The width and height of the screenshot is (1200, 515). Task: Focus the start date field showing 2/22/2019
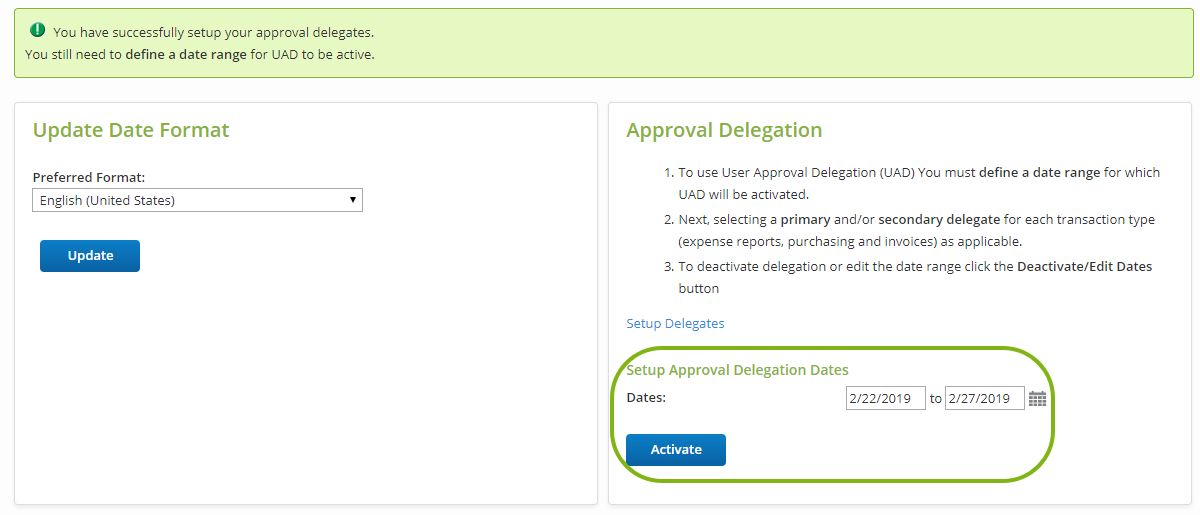click(885, 398)
